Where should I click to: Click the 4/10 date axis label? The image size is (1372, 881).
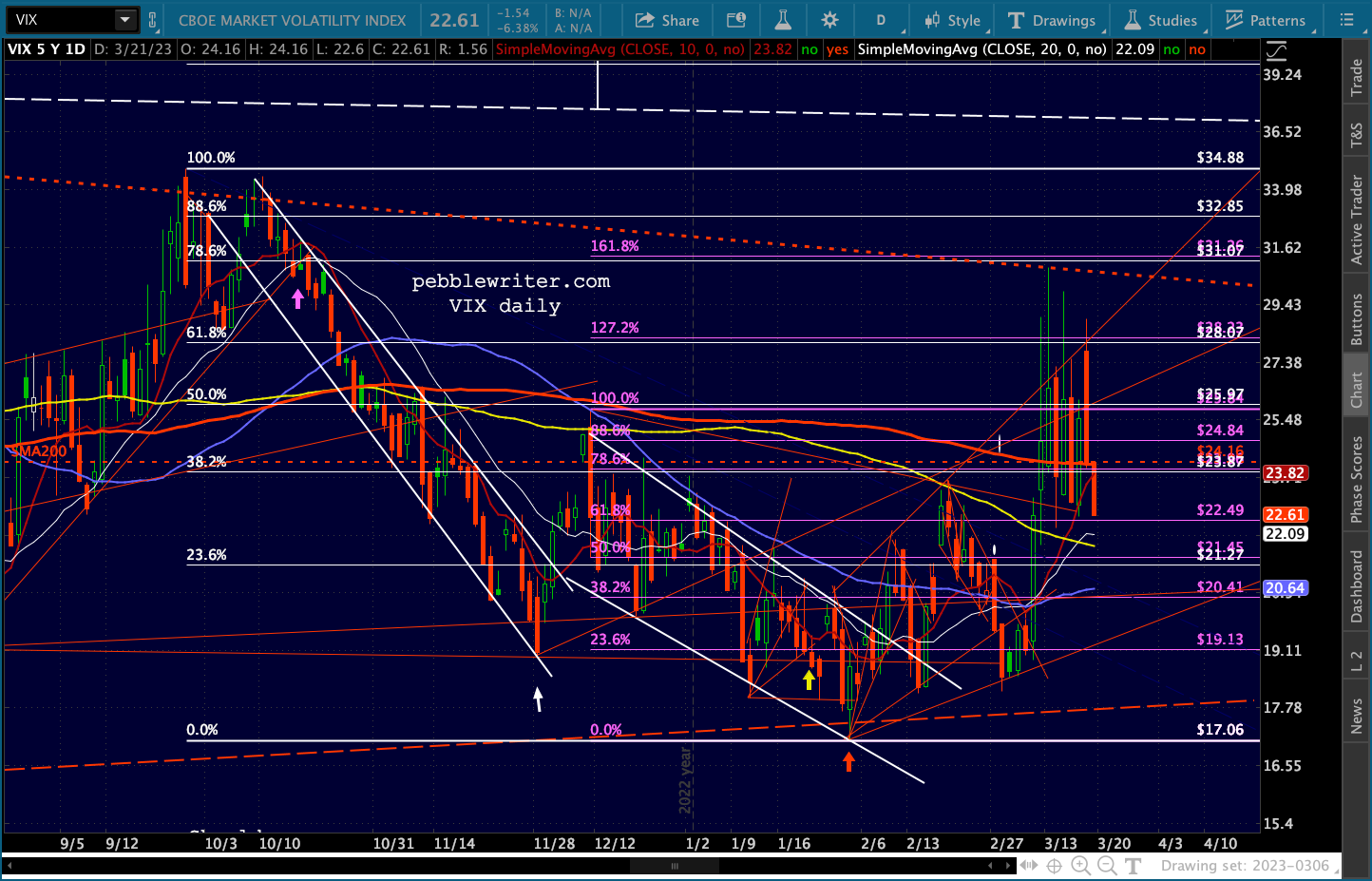pyautogui.click(x=1221, y=844)
